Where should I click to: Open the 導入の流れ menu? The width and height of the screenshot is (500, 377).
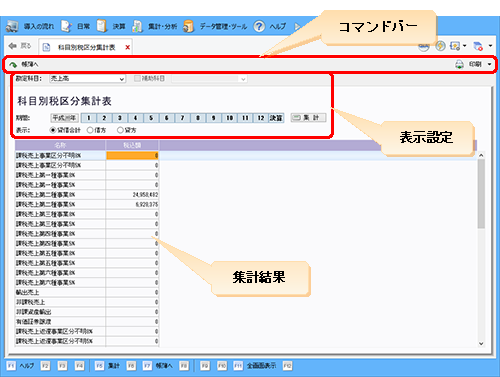30,26
